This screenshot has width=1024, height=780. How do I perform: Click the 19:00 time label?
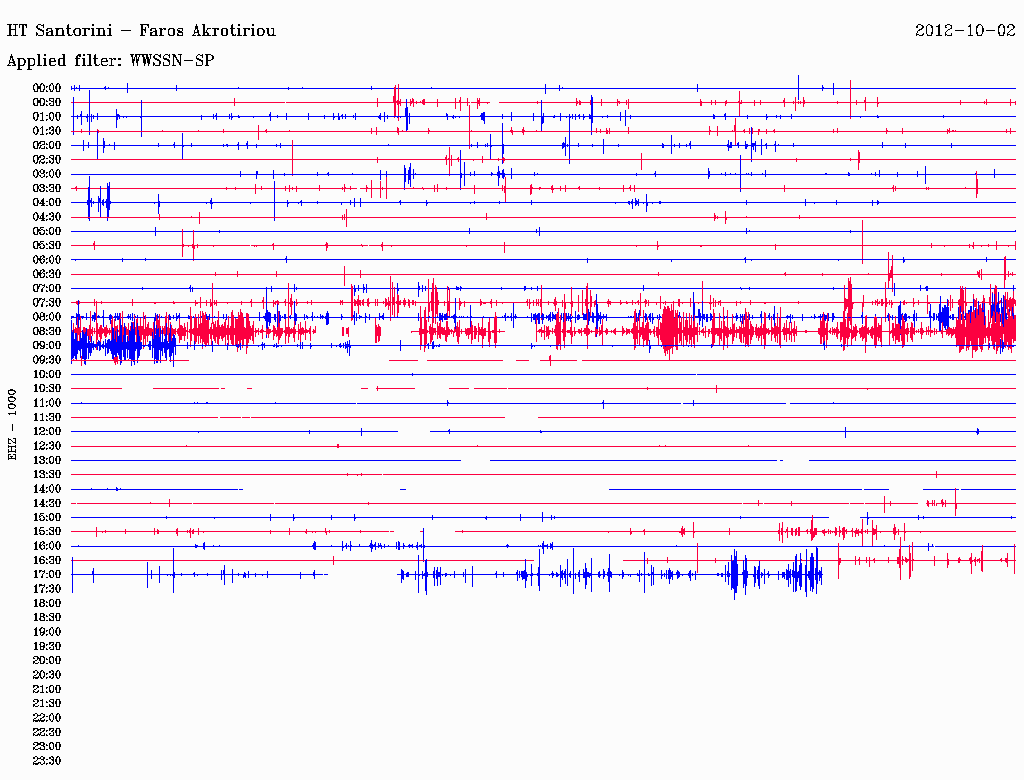click(47, 632)
